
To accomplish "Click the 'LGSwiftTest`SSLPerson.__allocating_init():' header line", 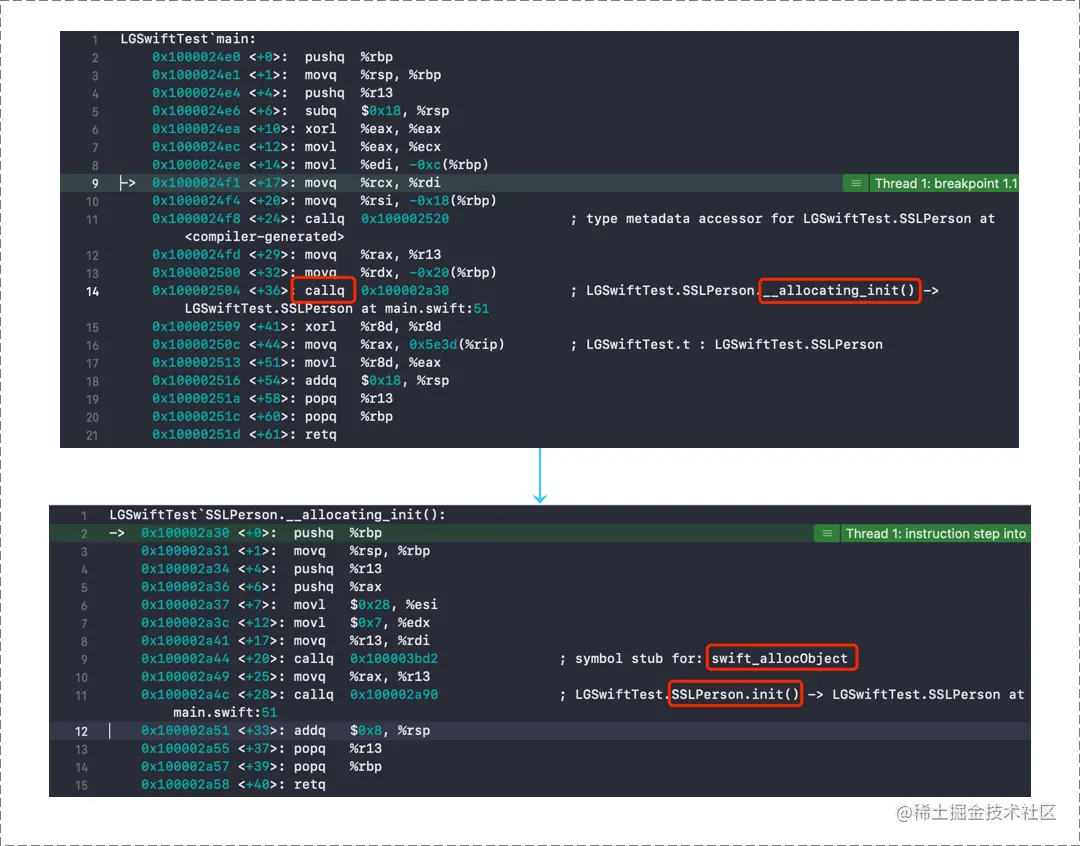I will pos(277,515).
